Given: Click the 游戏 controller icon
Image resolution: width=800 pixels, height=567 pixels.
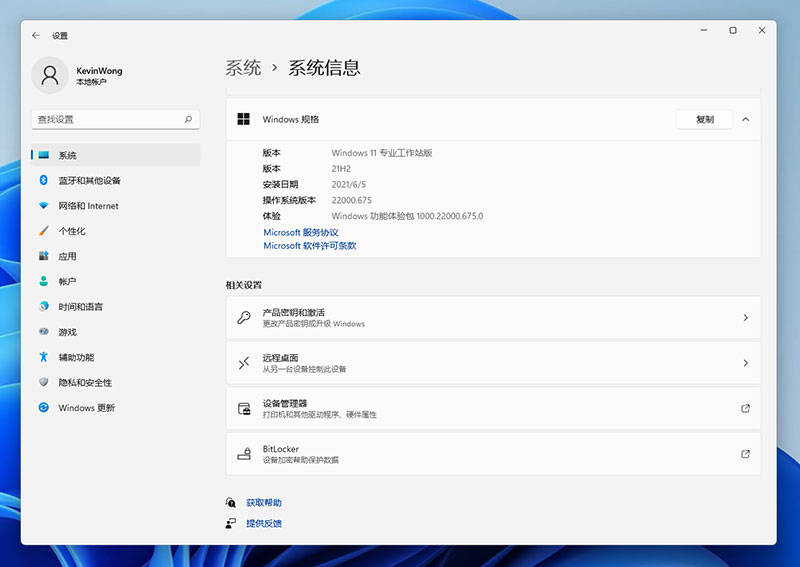Looking at the screenshot, I should [44, 332].
